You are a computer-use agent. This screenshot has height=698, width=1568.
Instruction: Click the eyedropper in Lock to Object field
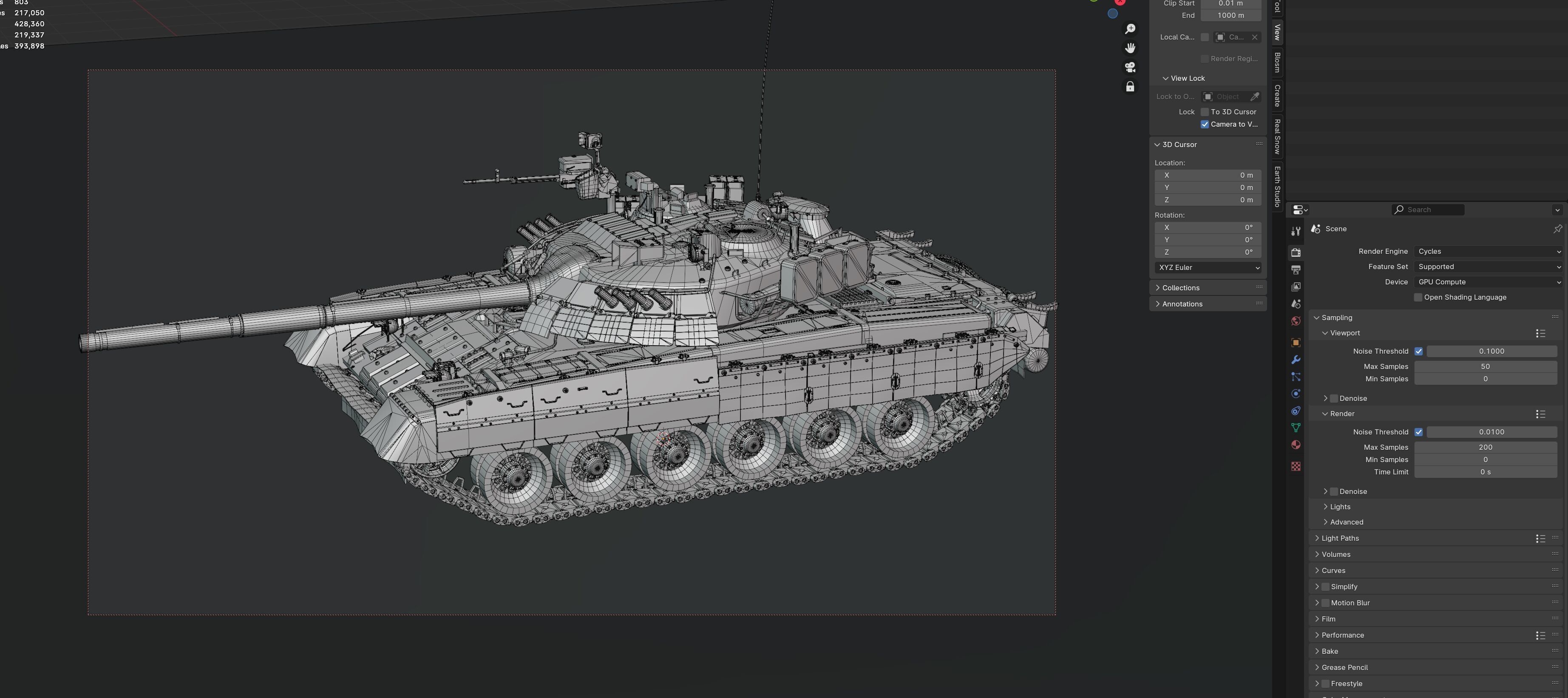(x=1254, y=97)
